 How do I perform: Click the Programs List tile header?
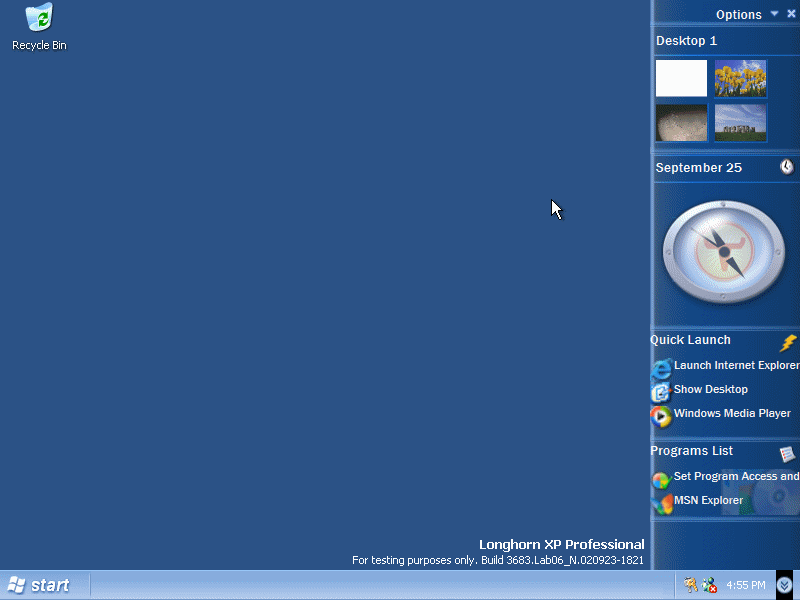(x=691, y=451)
